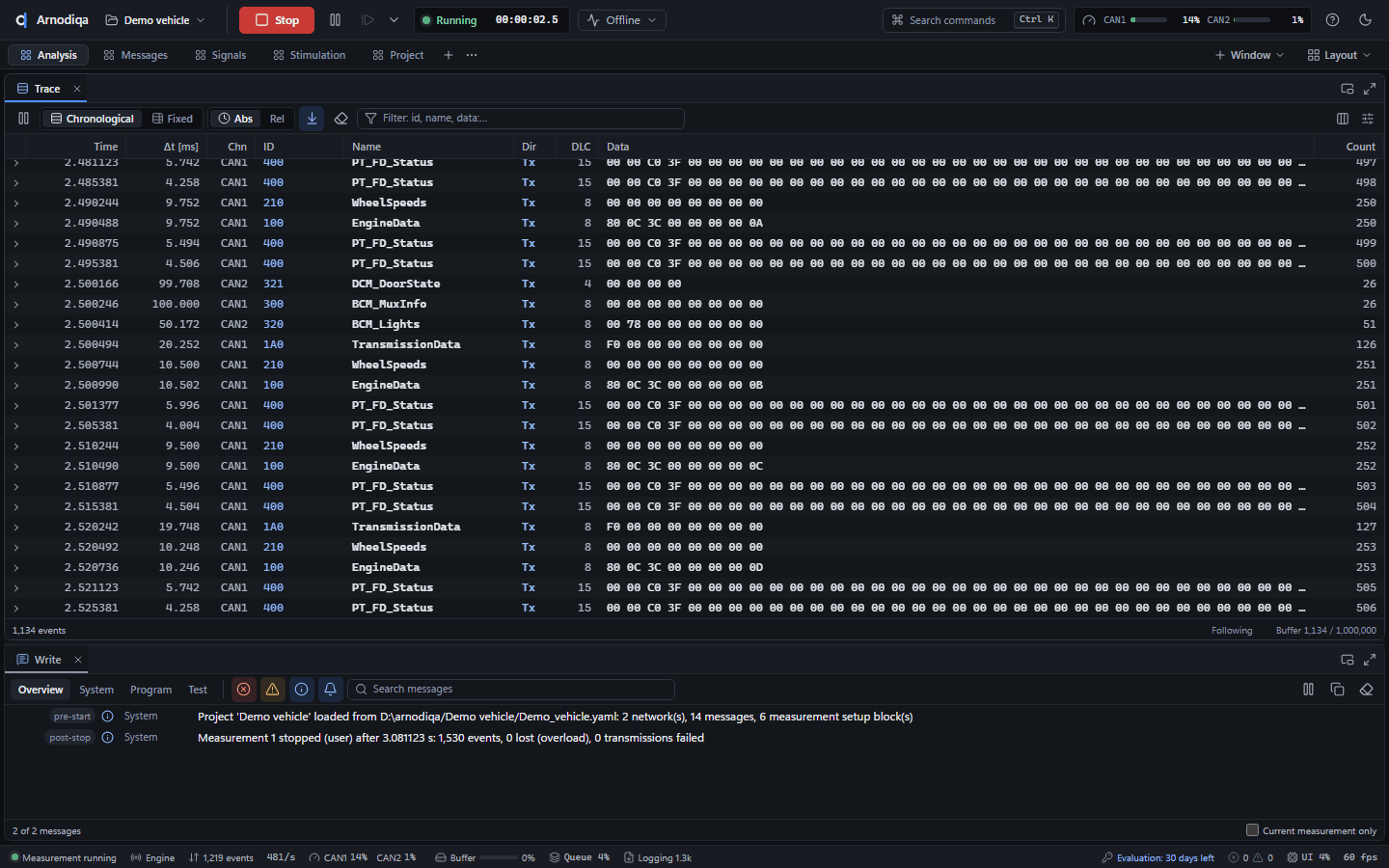This screenshot has height=868, width=1389.
Task: Enable Current measurement only checkbox
Action: coord(1252,830)
